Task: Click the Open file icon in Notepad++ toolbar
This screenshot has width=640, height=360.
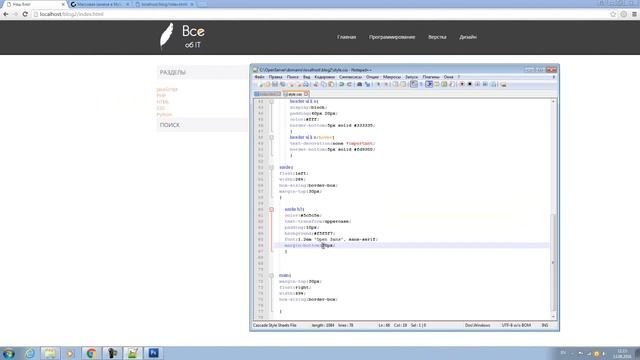Action: coord(267,84)
